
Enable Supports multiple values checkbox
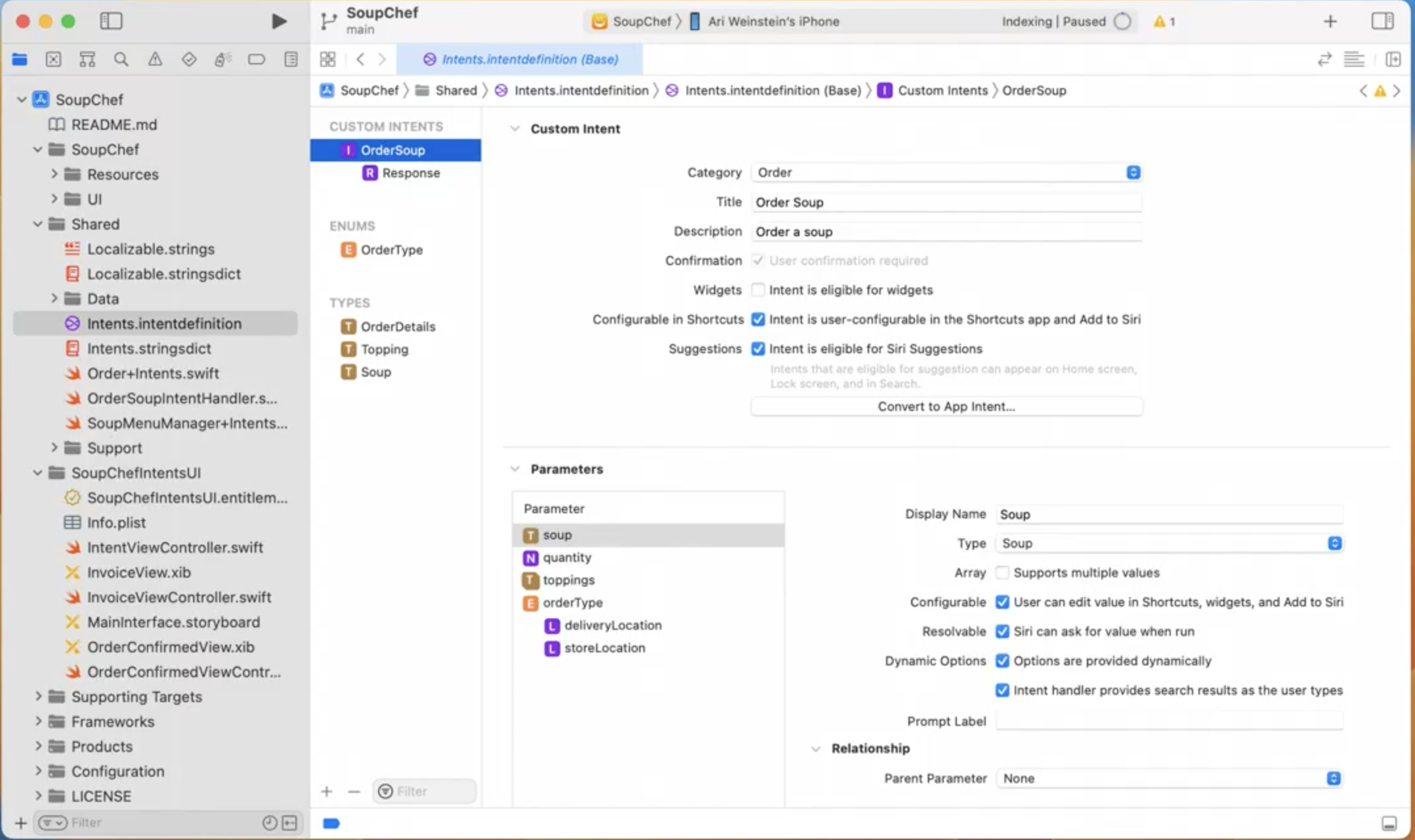click(x=1002, y=573)
